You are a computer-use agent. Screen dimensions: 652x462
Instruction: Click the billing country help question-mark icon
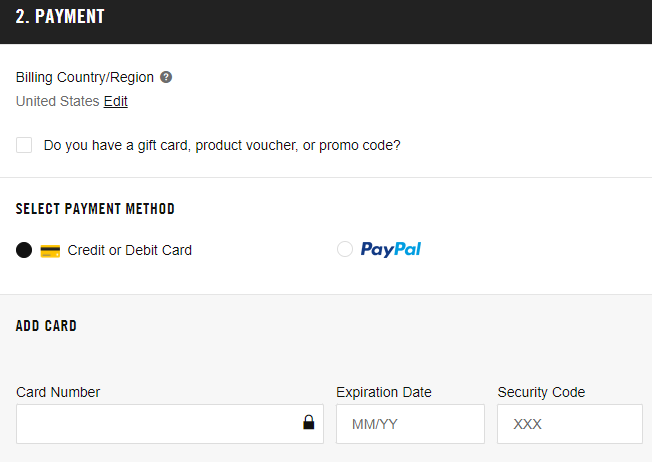[166, 77]
